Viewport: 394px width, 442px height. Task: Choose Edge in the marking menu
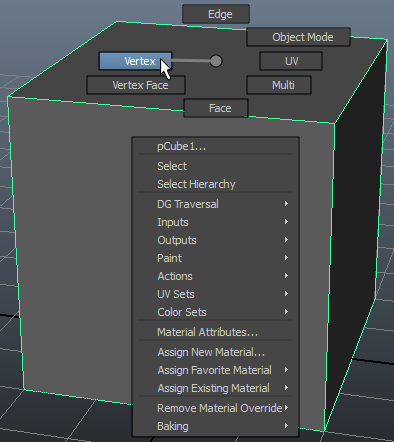coord(216,14)
